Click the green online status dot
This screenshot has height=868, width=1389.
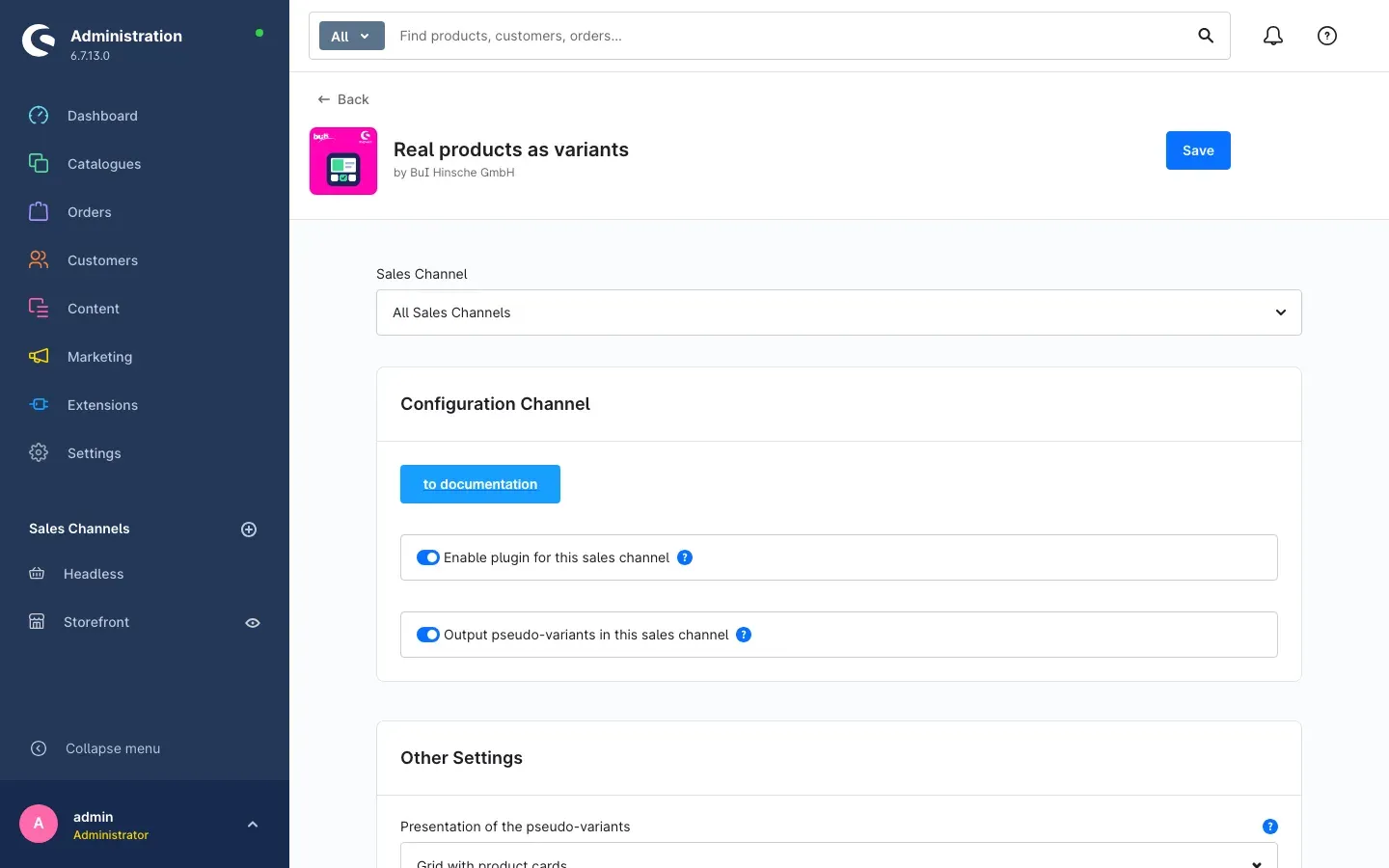[x=259, y=33]
